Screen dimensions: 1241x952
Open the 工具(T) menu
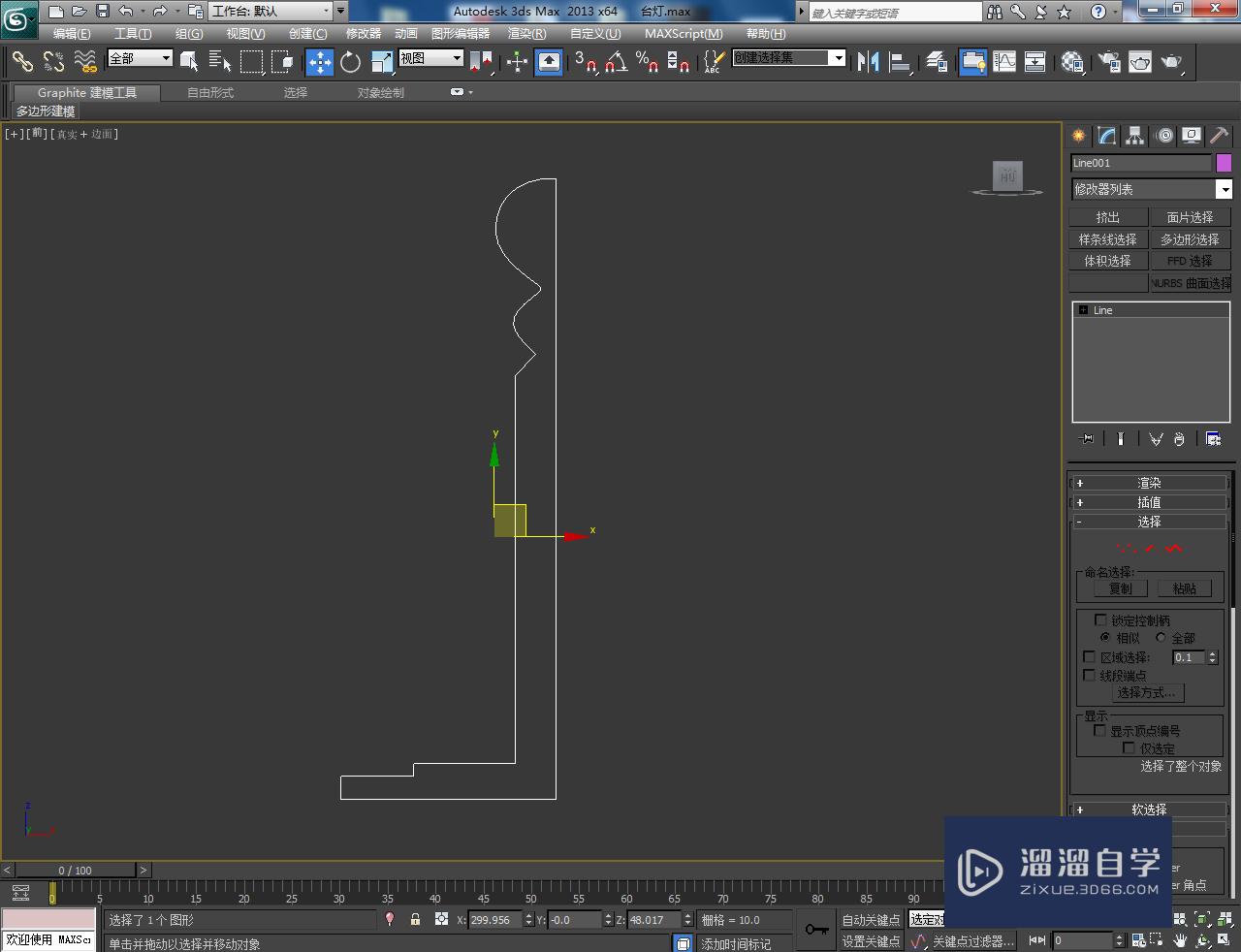coord(133,34)
